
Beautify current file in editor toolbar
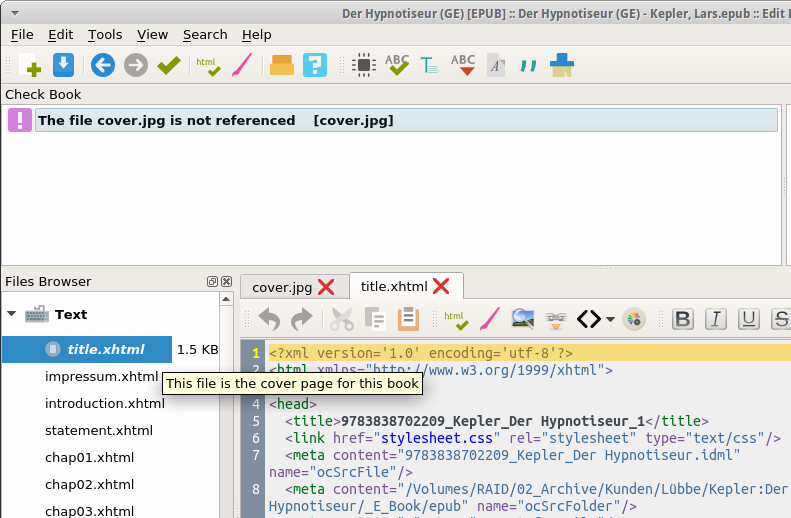pos(490,319)
